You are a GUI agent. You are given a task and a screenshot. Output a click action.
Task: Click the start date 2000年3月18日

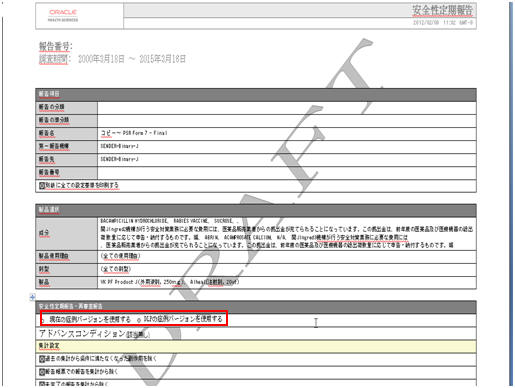point(101,59)
